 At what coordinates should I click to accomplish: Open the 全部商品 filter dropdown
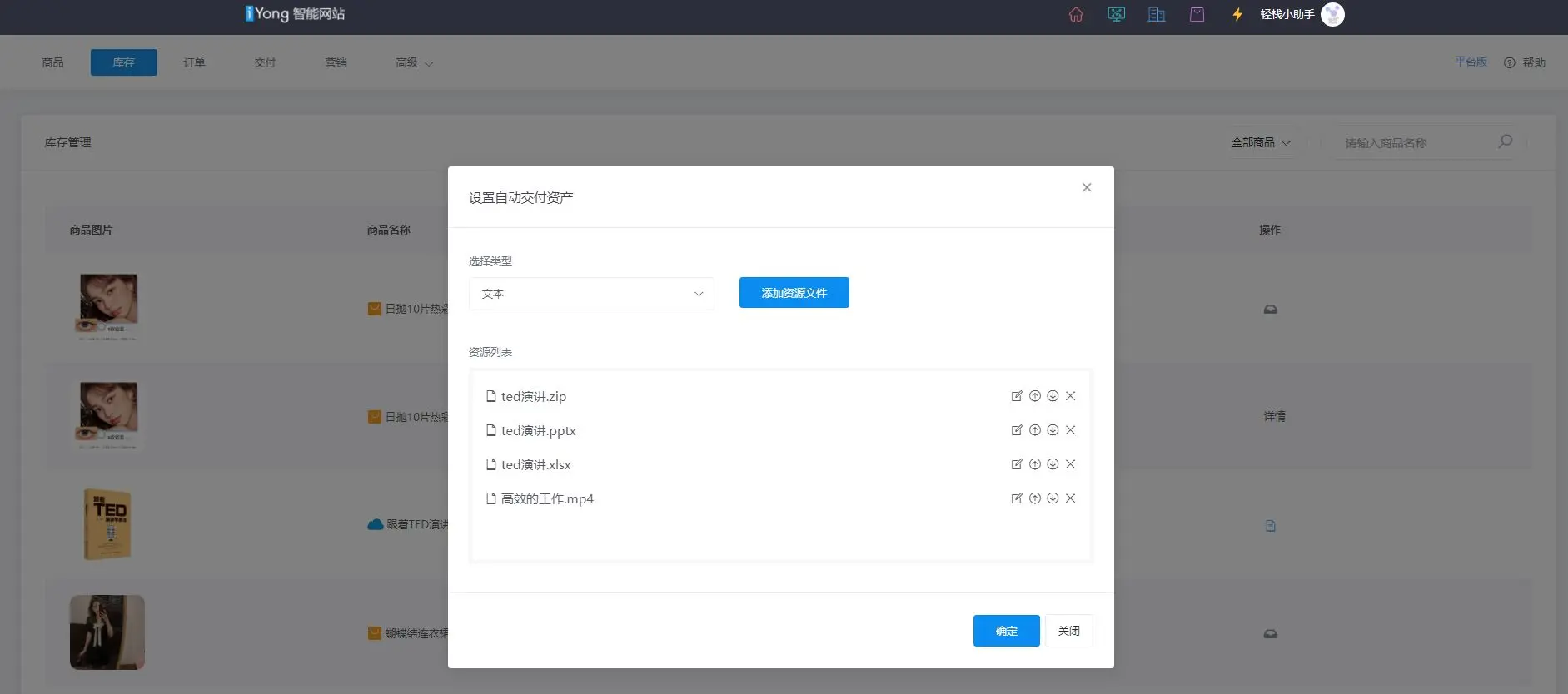tap(1260, 142)
